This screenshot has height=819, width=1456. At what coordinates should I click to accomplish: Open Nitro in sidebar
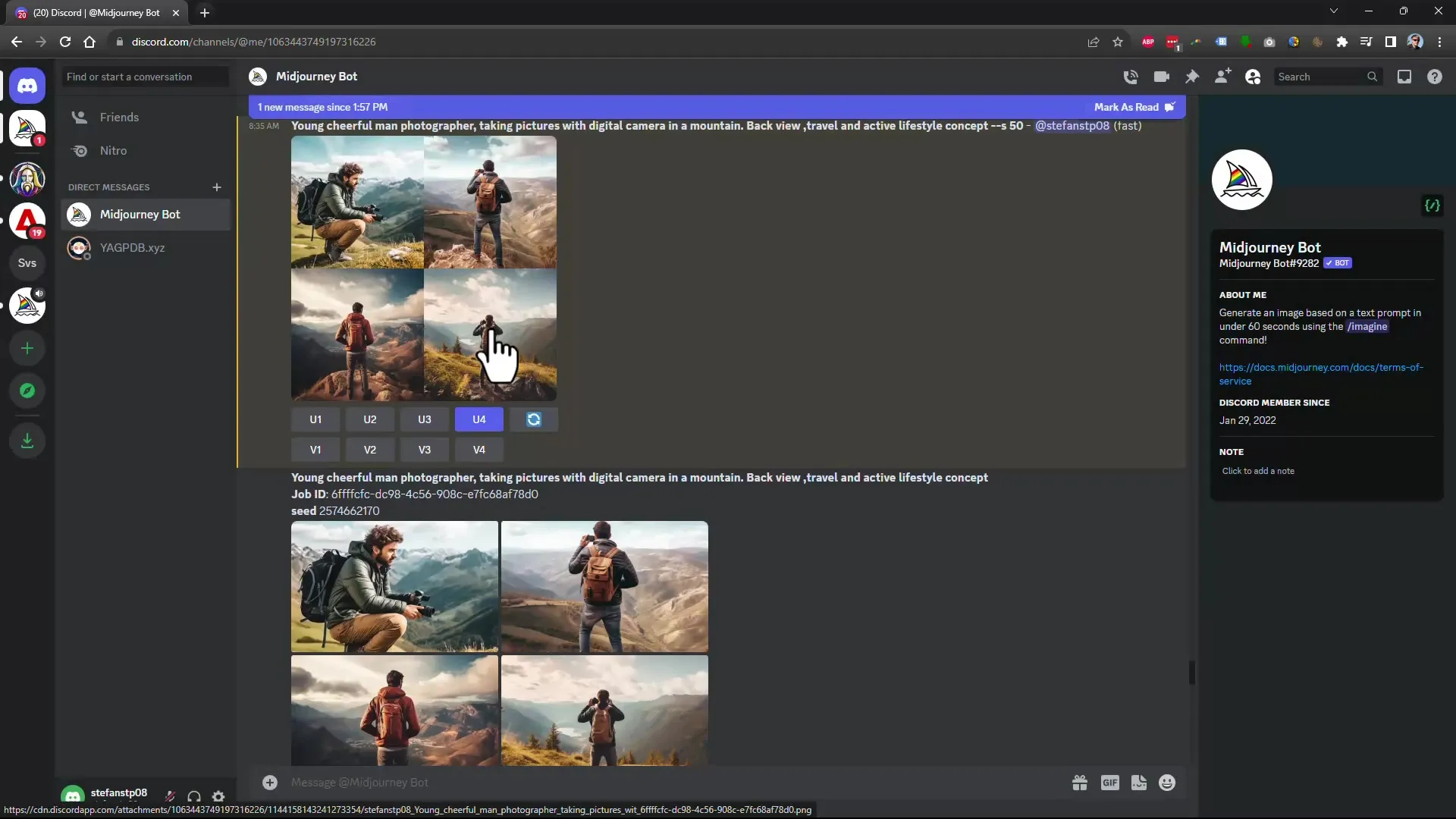click(146, 151)
